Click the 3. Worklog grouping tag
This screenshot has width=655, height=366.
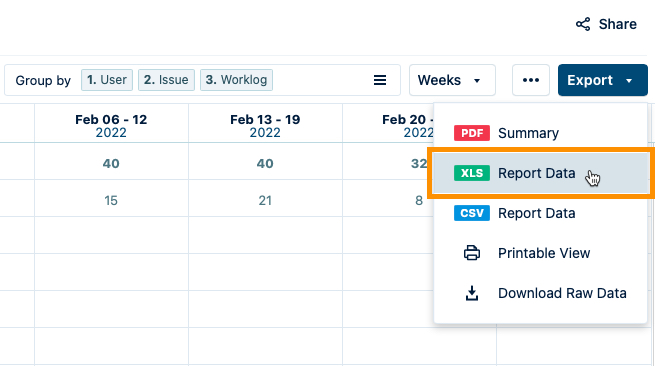tap(236, 80)
